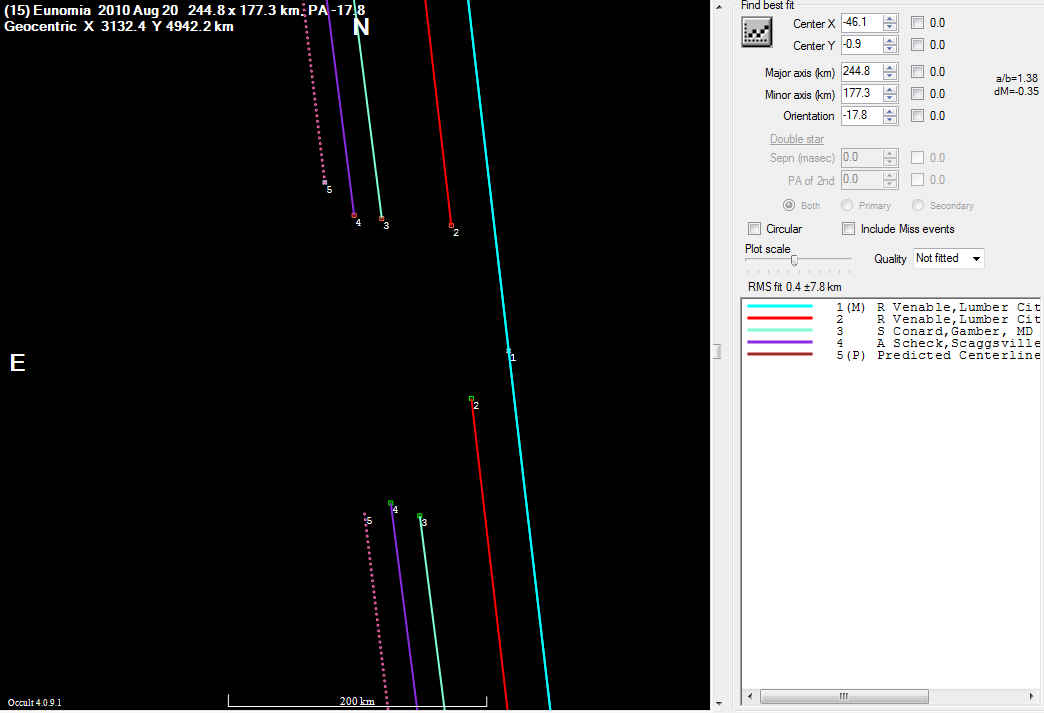Check Include Miss events

pos(848,228)
